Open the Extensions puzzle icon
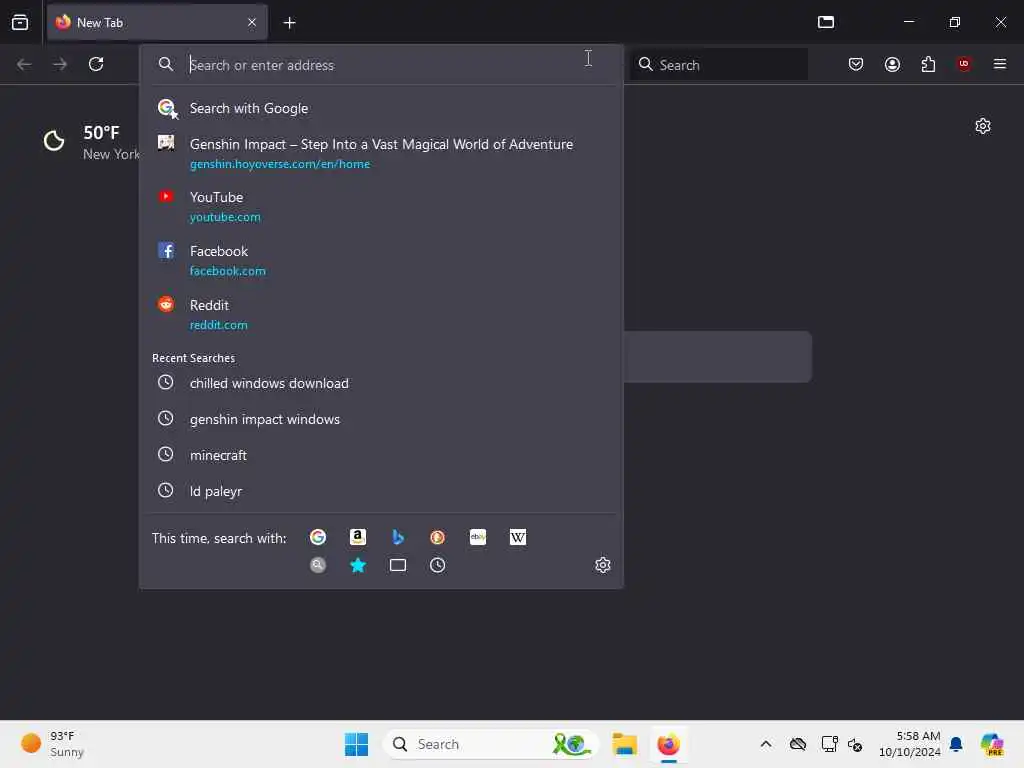This screenshot has height=768, width=1024. (928, 64)
